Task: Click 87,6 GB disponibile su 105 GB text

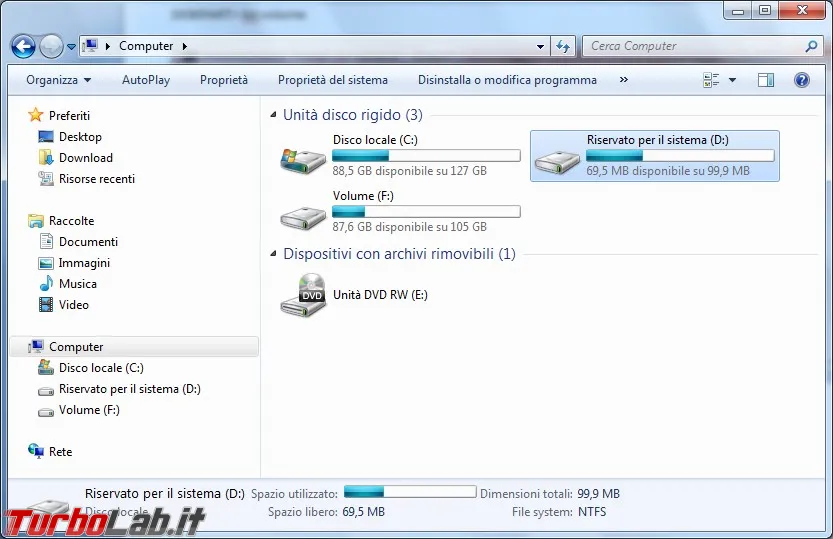Action: tap(410, 227)
